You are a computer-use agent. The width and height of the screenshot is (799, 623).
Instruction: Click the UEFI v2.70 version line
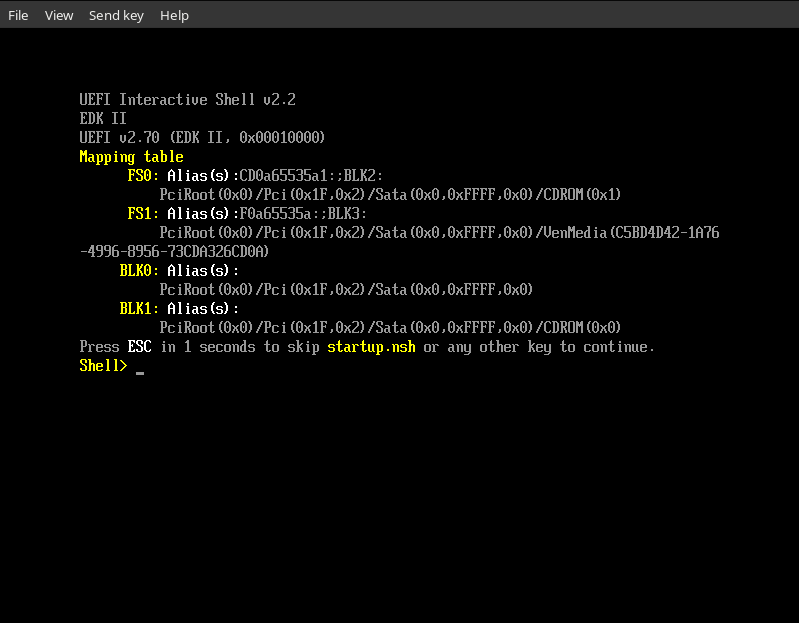coord(202,138)
